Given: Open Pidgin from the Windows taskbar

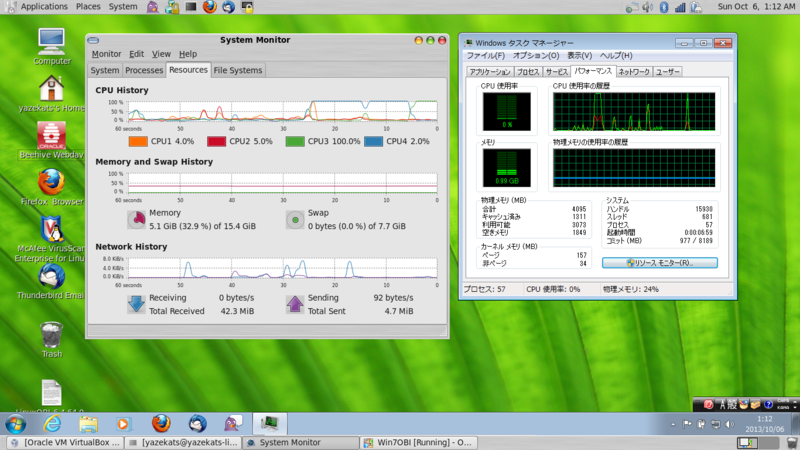Looking at the screenshot, I should [x=233, y=423].
